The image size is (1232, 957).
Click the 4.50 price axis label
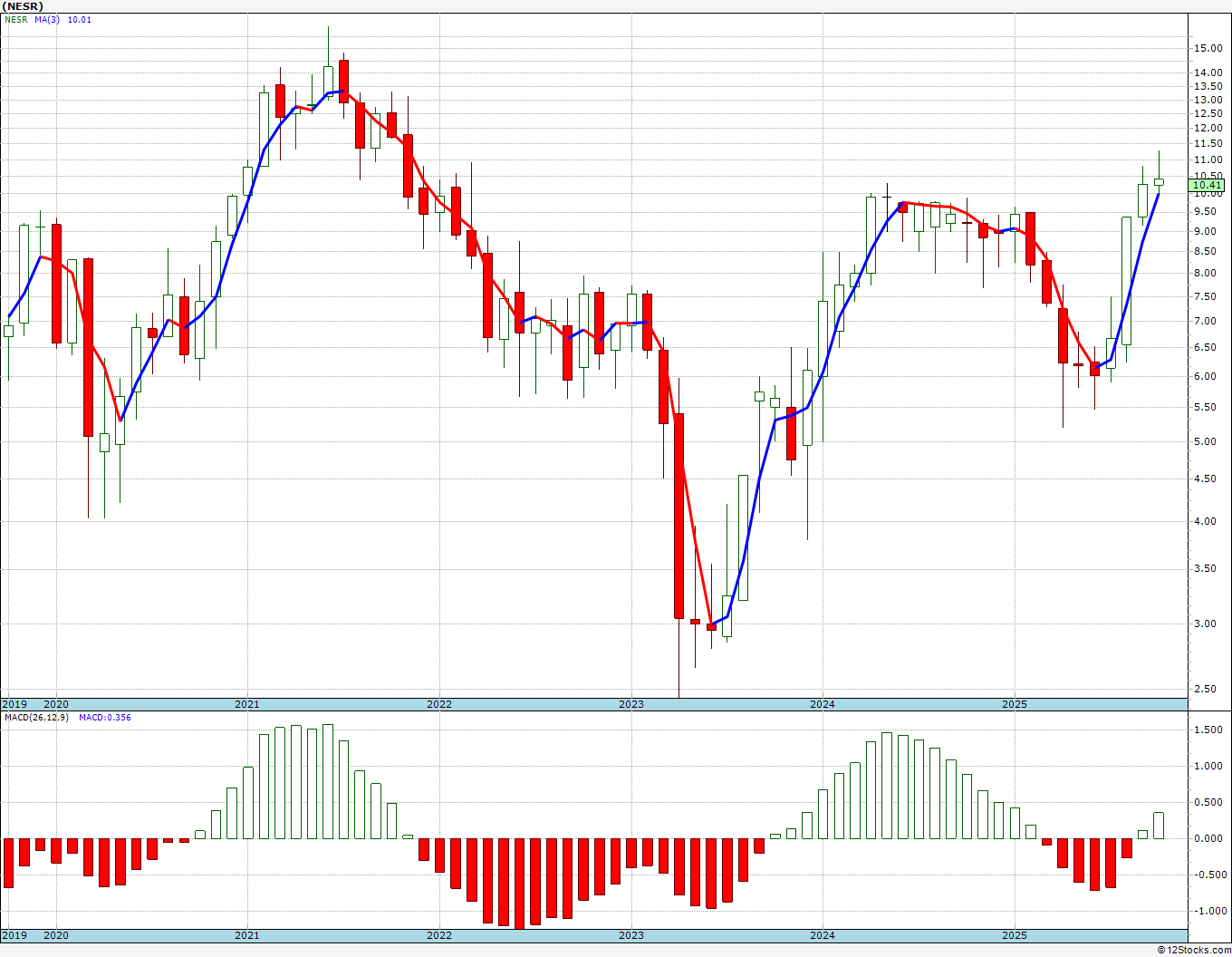tap(1204, 479)
